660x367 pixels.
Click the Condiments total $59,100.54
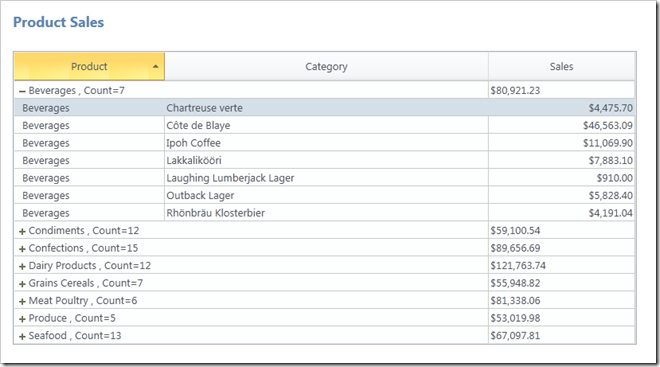pyautogui.click(x=515, y=231)
